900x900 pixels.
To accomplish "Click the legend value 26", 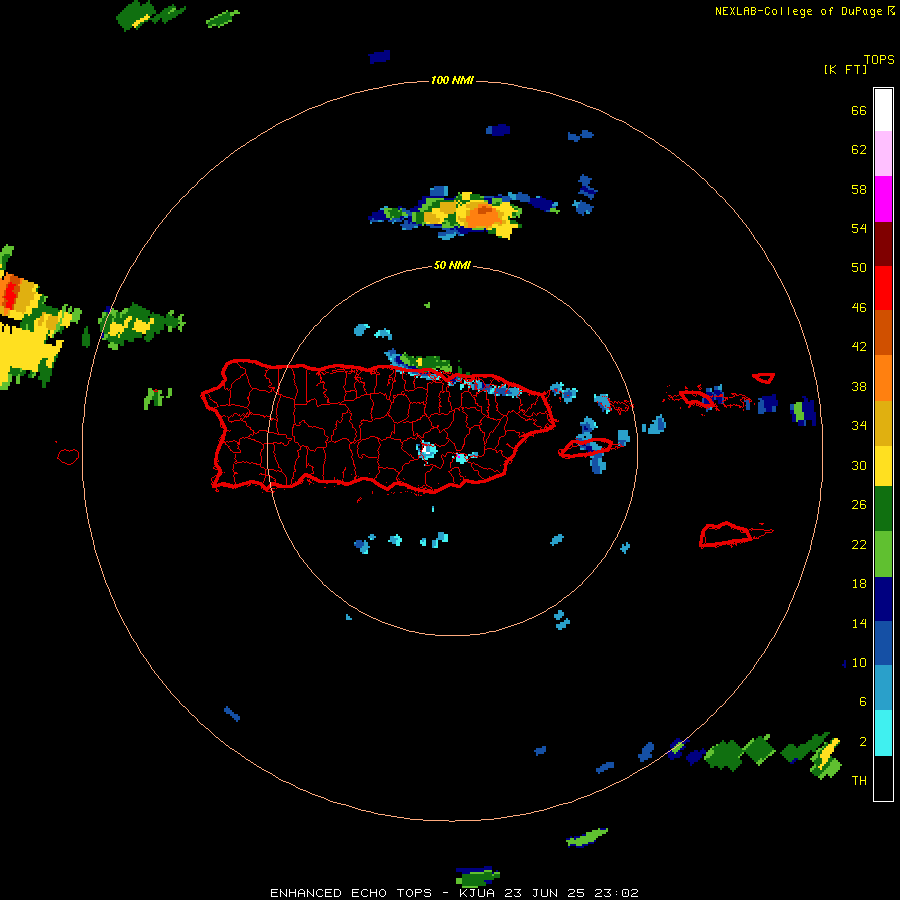I will click(x=859, y=505).
